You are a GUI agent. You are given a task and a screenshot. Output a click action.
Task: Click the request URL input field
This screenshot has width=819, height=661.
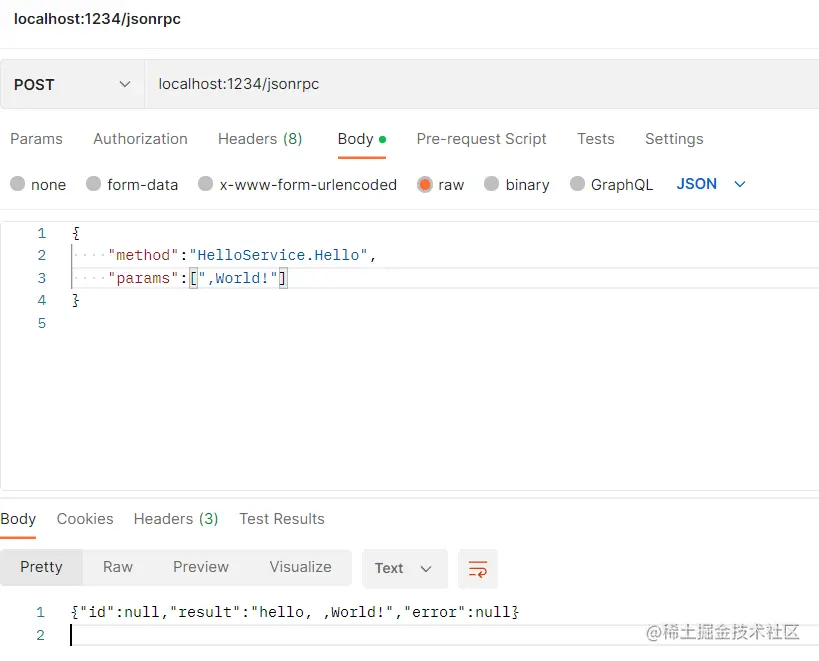[480, 85]
